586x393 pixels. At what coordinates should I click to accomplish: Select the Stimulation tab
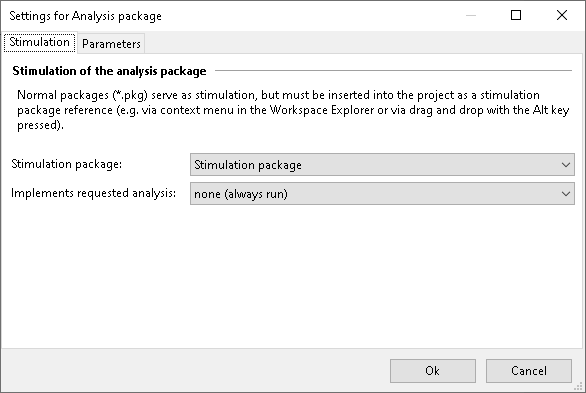coord(39,43)
